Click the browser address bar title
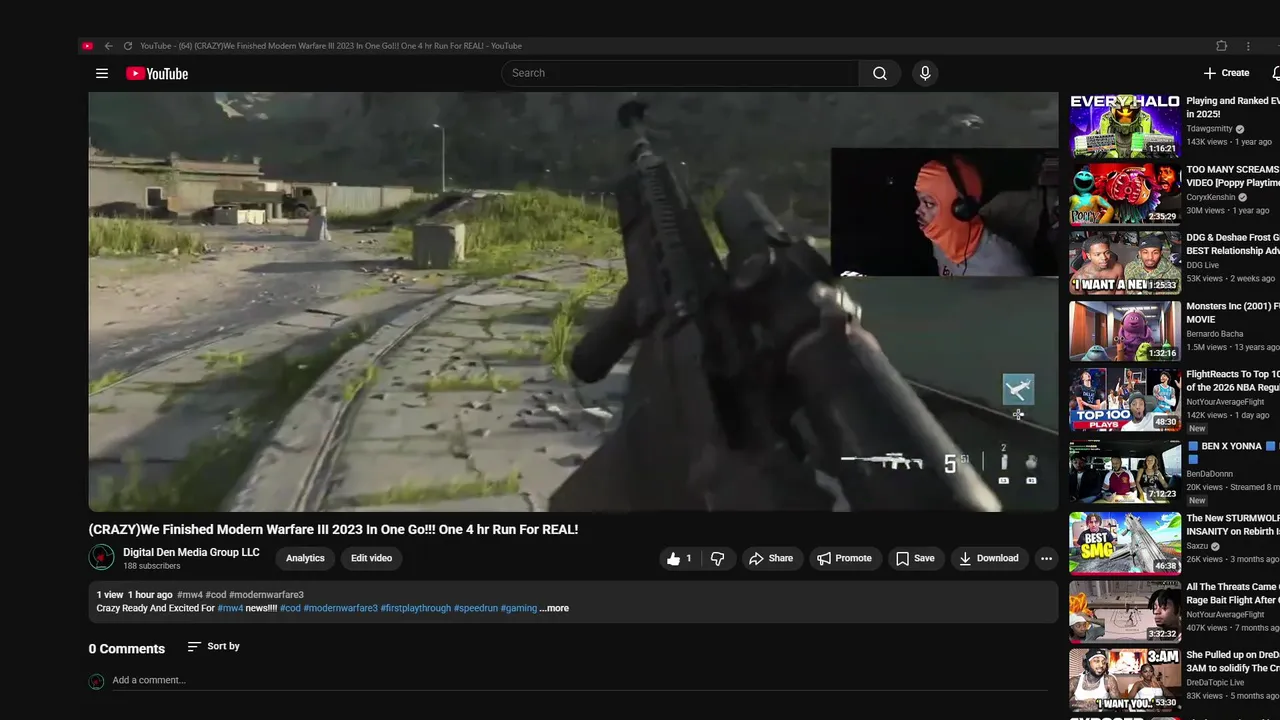 pyautogui.click(x=331, y=46)
